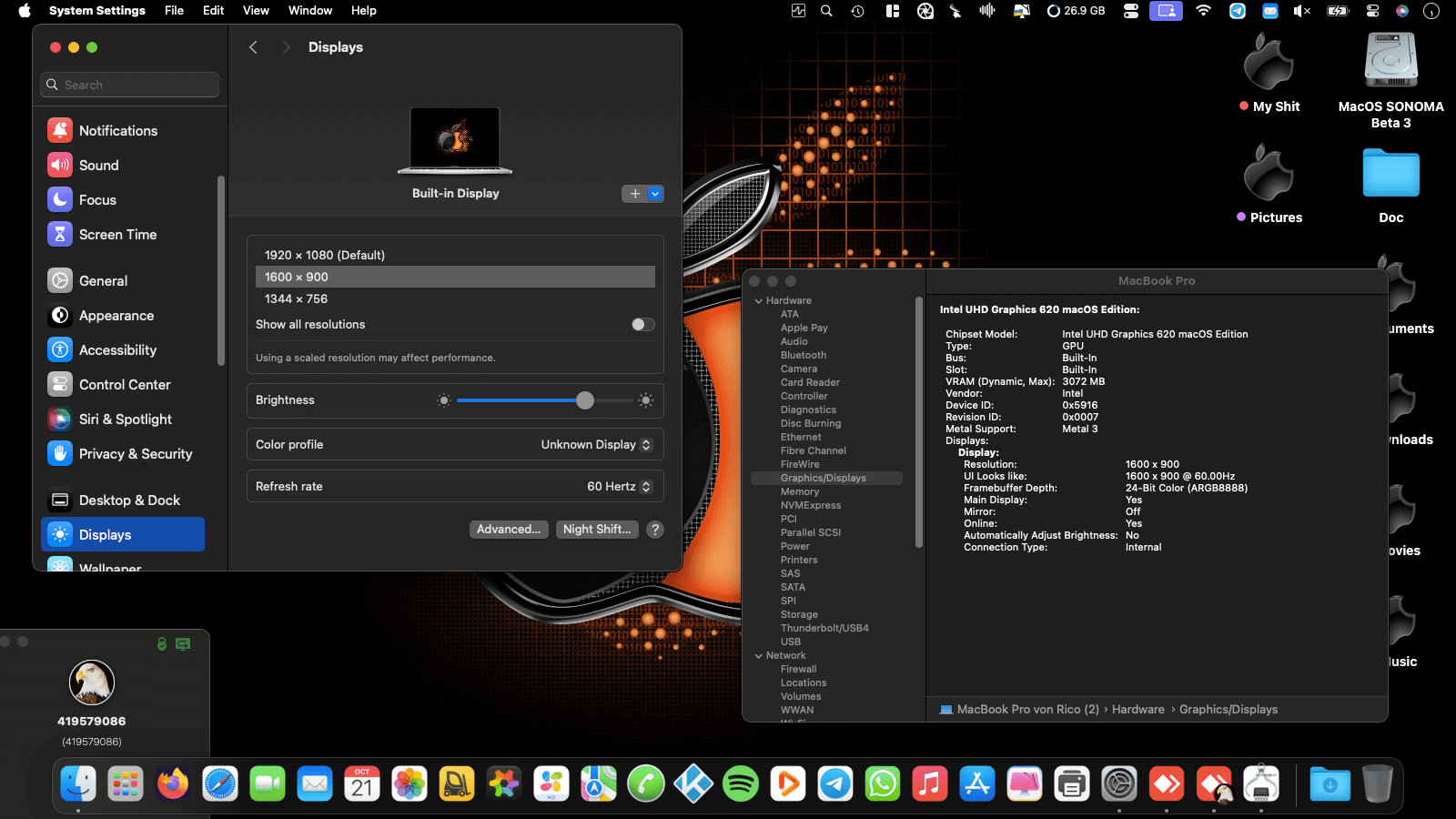
Task: Click the Advanced... button
Action: coord(509,530)
